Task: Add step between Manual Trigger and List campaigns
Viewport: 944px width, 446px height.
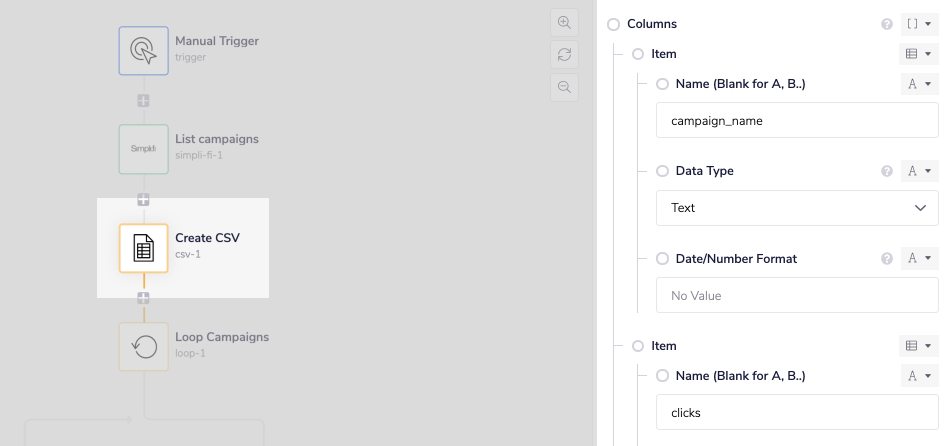Action: point(144,100)
